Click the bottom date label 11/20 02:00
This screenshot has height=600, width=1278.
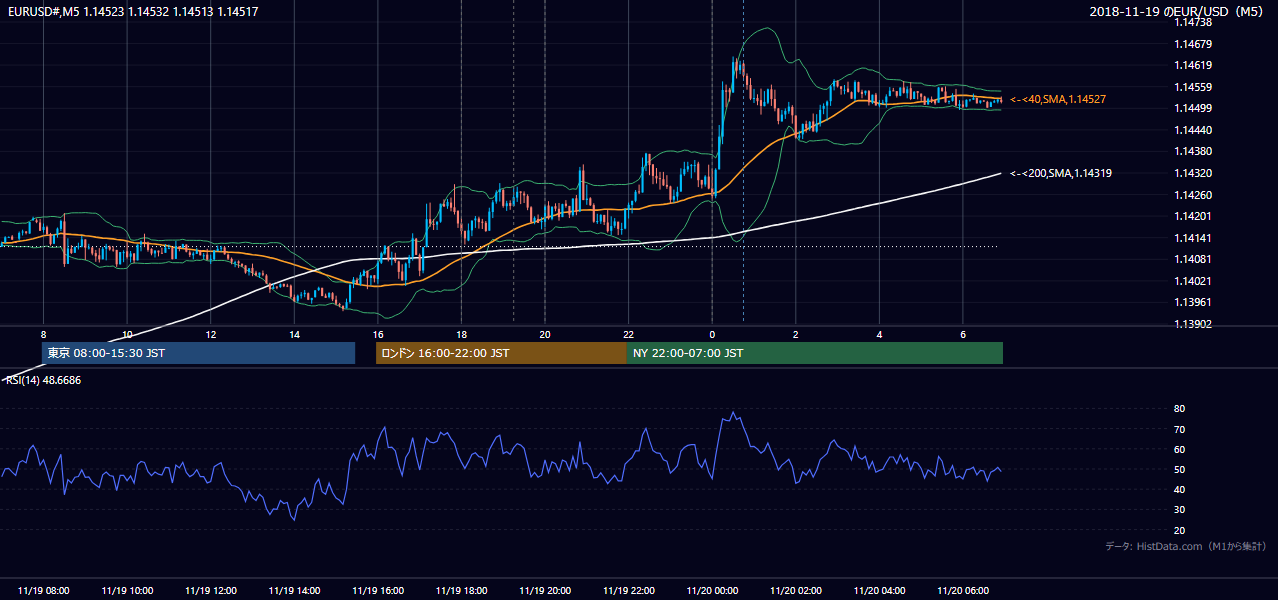click(795, 591)
